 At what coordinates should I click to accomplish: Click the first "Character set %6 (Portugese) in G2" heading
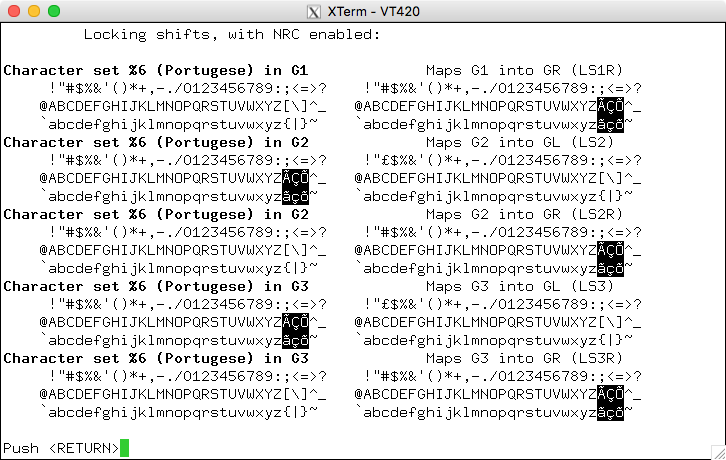(x=155, y=142)
